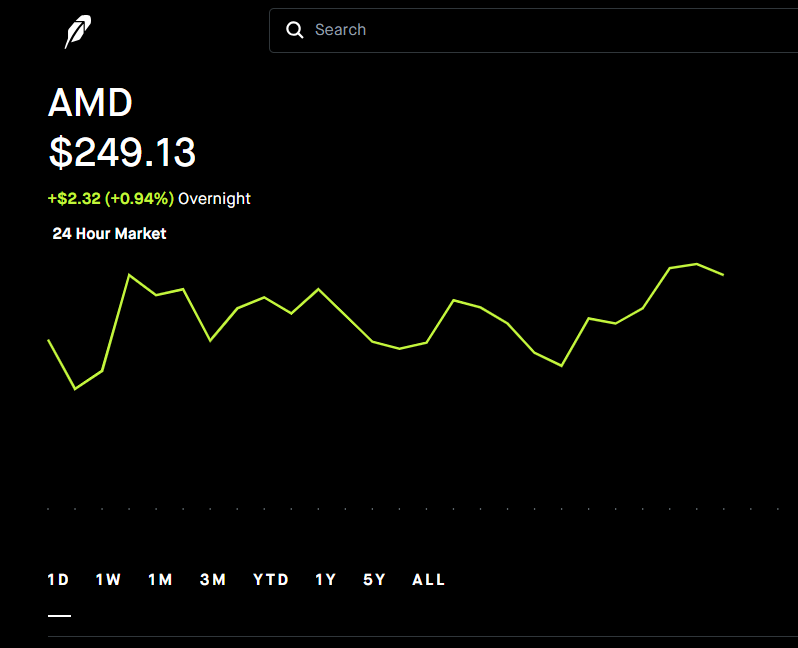Viewport: 798px width, 648px height.
Task: Switch chart to 1W range
Action: [x=108, y=579]
